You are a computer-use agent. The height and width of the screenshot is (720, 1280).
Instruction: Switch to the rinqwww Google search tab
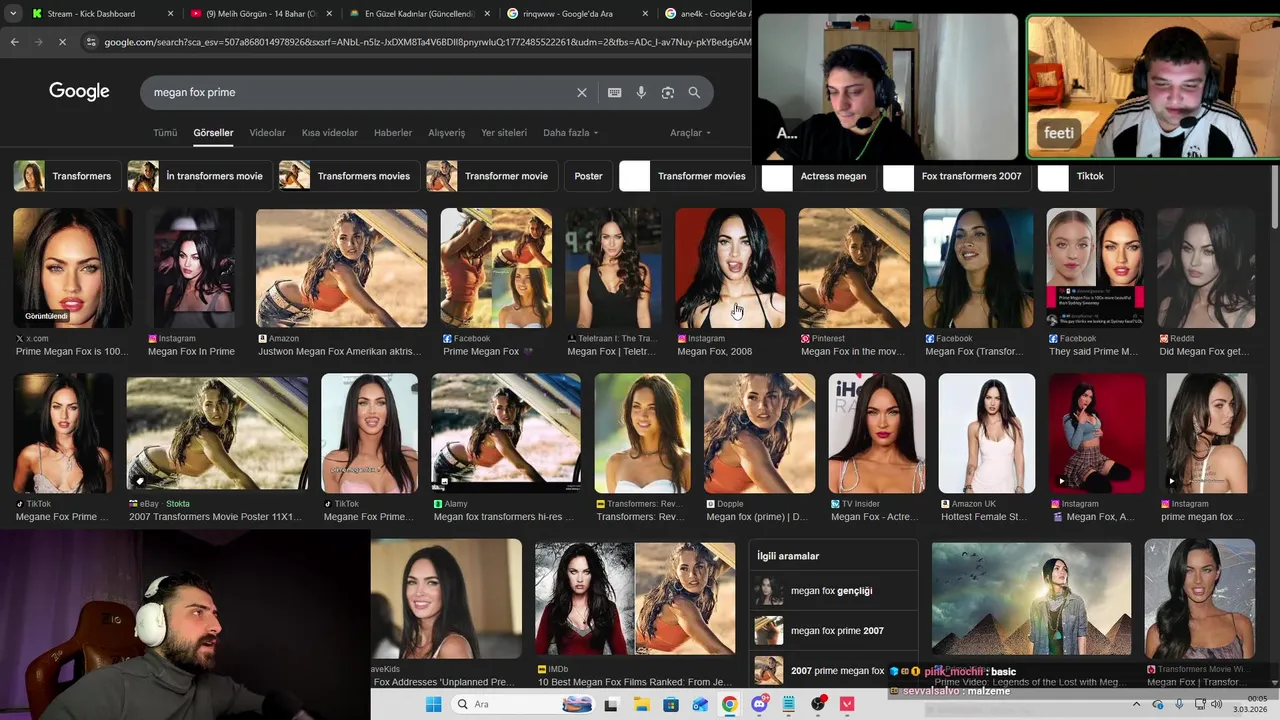pos(577,14)
